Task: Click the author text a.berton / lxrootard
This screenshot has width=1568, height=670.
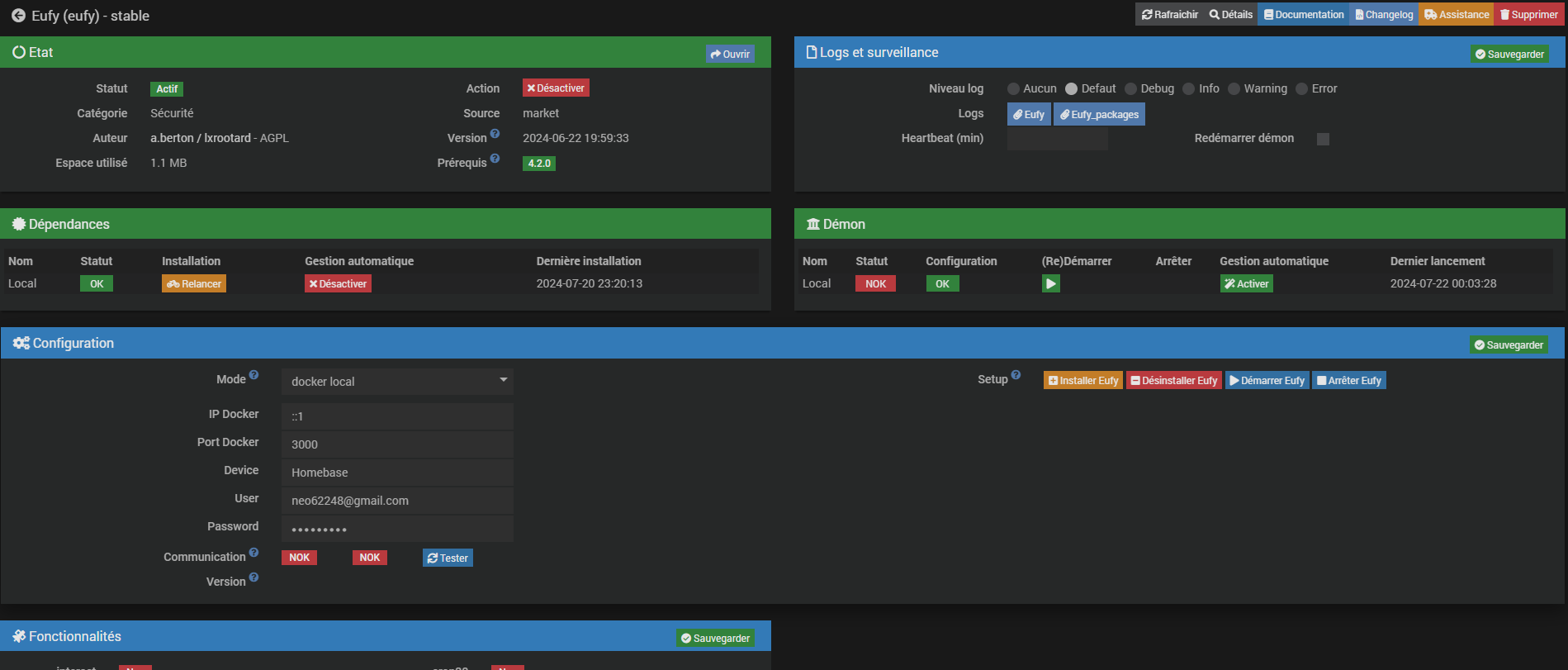Action: coord(201,138)
